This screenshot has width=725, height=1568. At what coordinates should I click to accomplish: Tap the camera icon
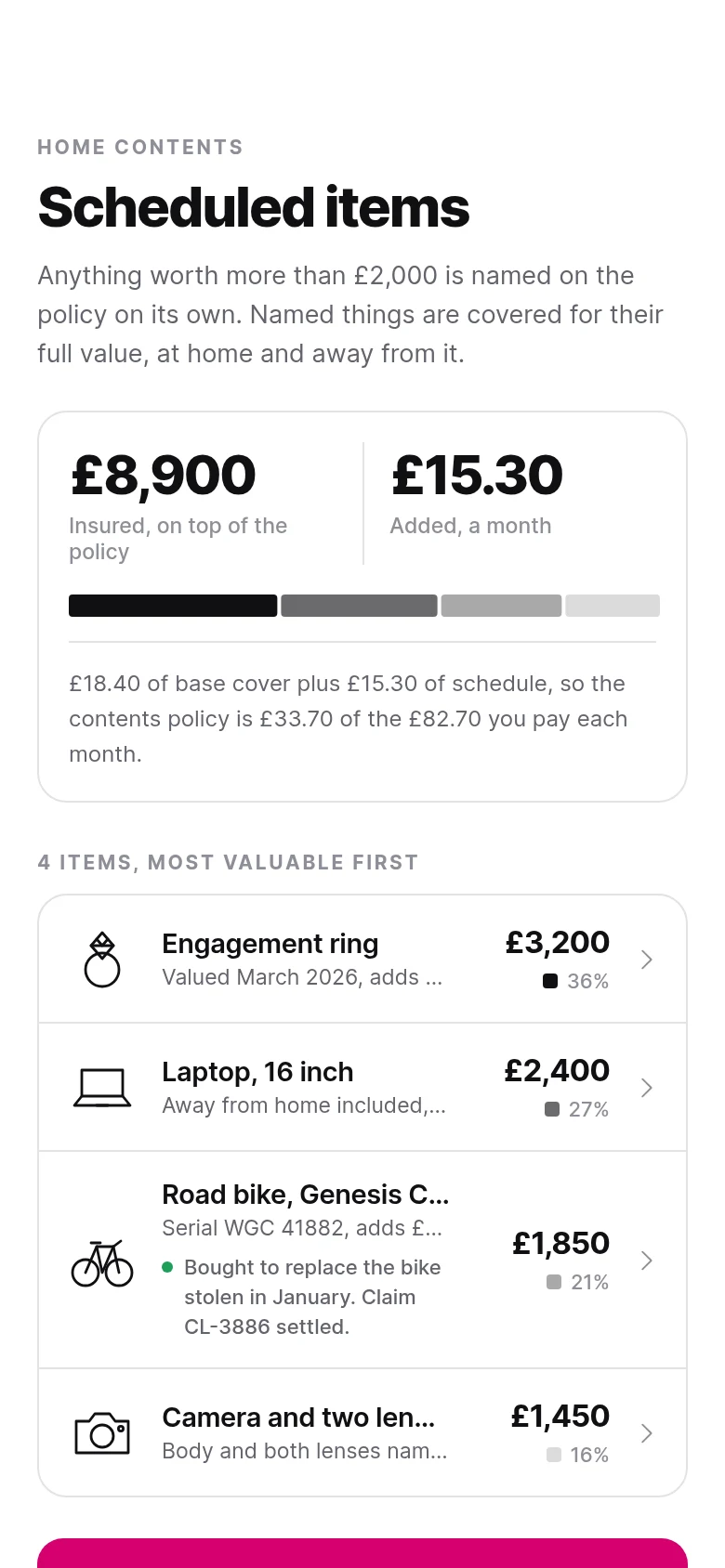click(102, 1433)
